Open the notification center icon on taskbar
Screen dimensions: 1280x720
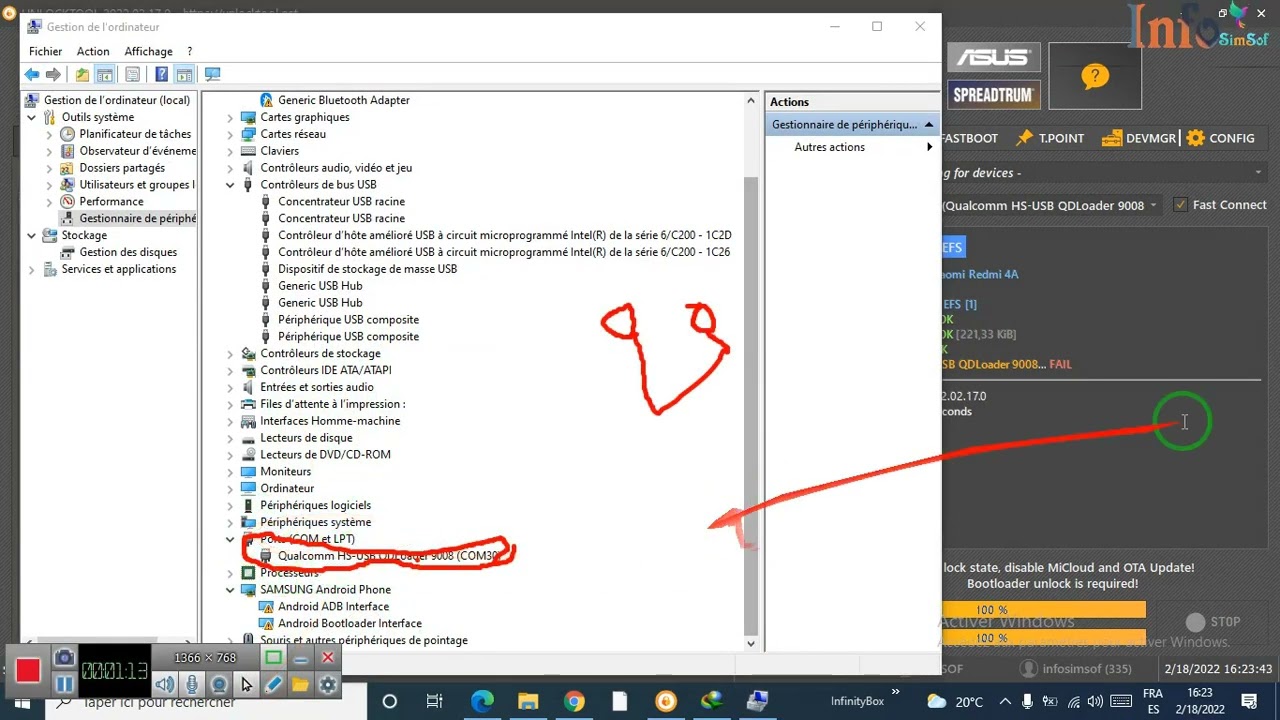click(x=1250, y=701)
